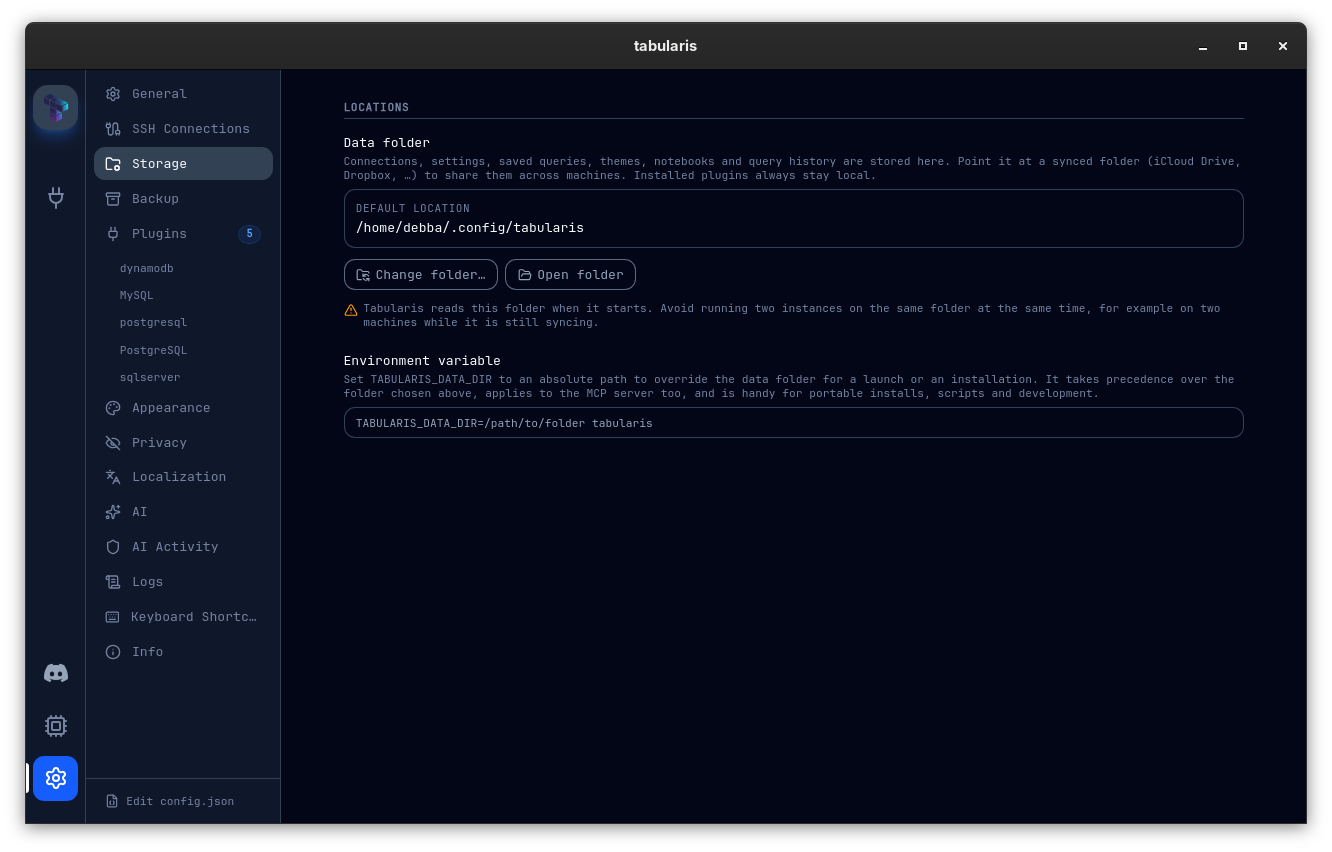Click the Privacy crossed-eye icon

pos(113,443)
